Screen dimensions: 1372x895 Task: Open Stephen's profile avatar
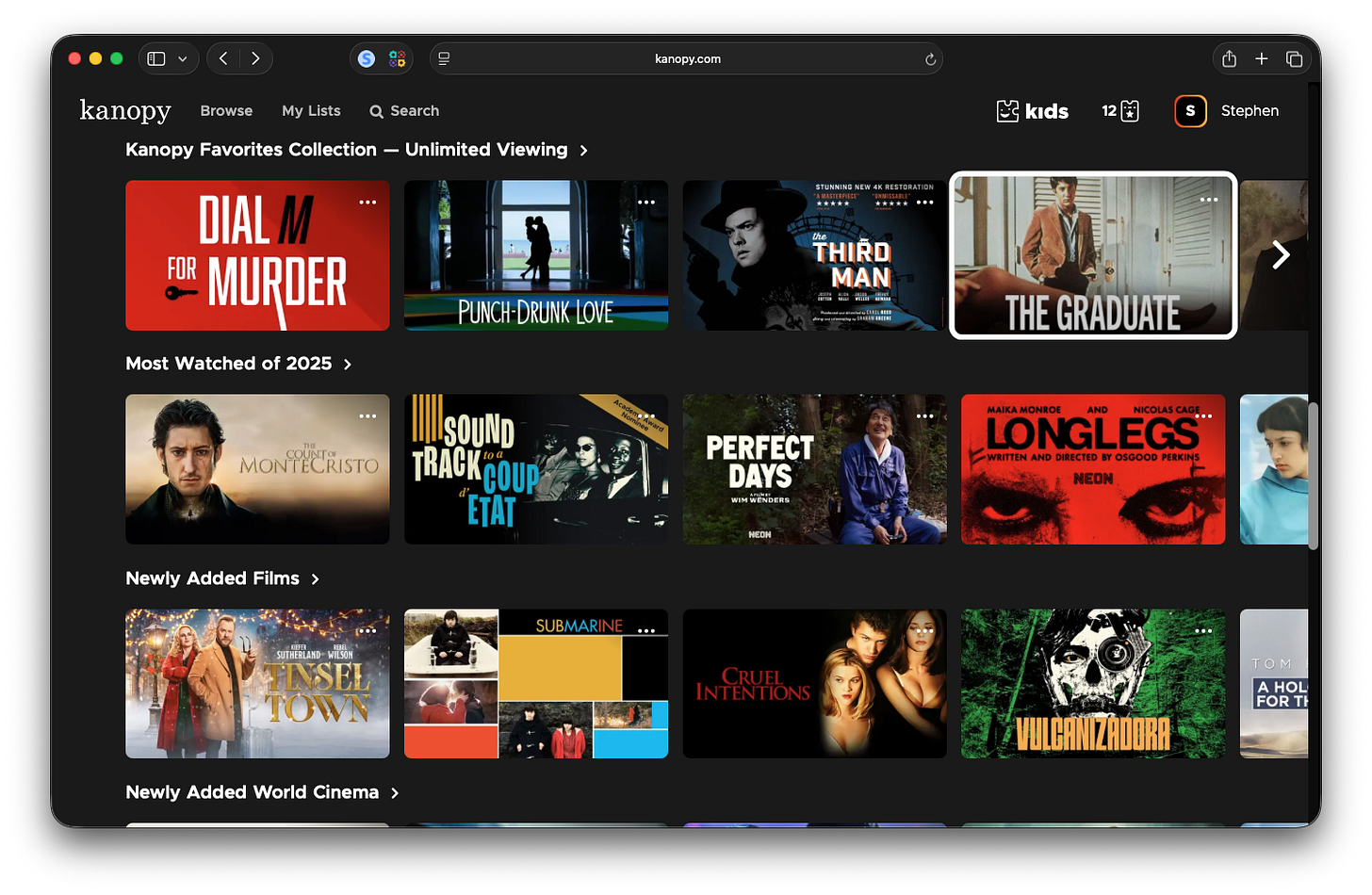[1190, 111]
